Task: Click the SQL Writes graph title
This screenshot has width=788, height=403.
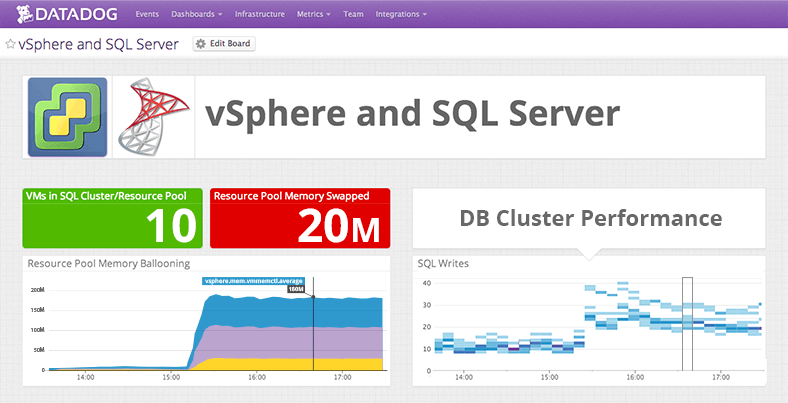Action: 443,263
